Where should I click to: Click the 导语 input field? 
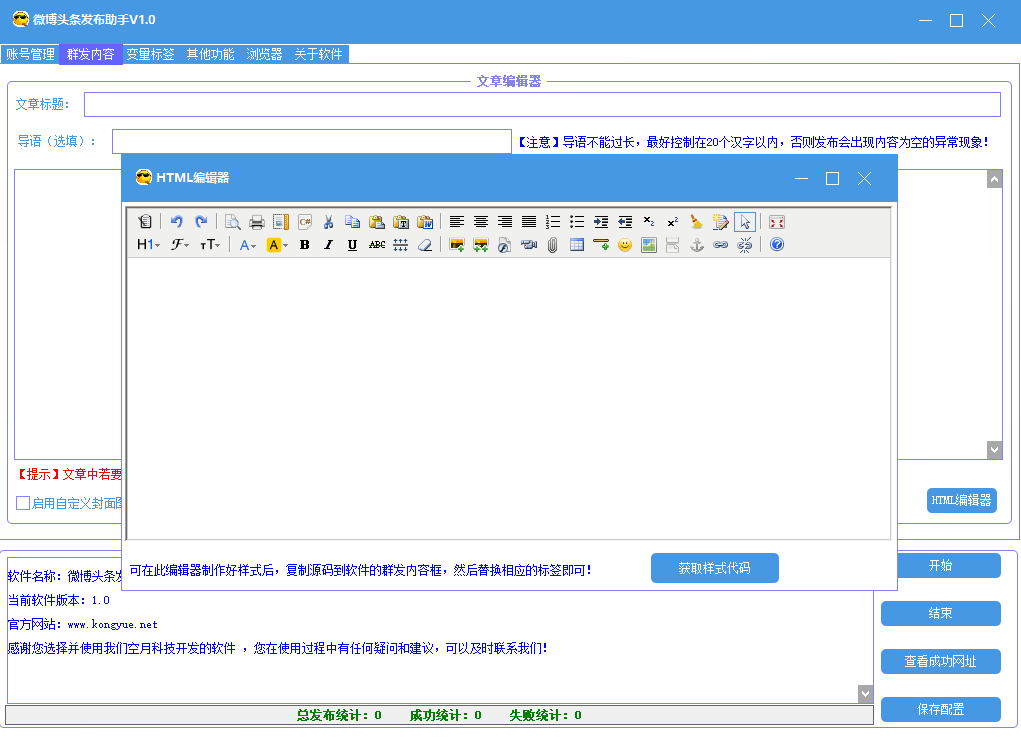pos(311,141)
